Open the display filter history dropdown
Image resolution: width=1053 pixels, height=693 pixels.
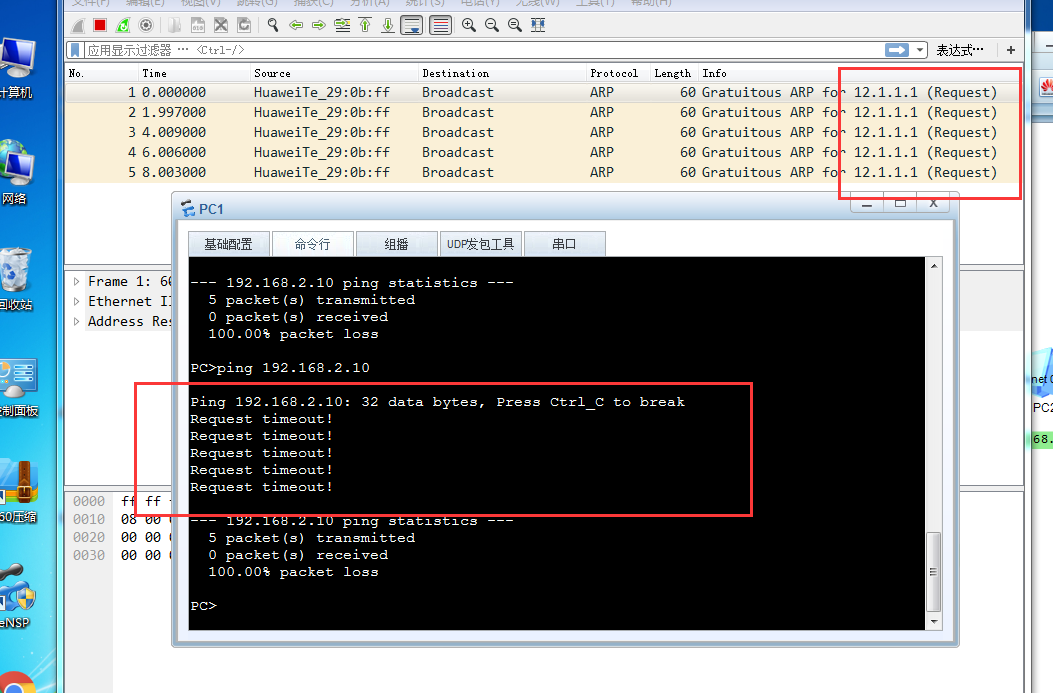click(920, 50)
